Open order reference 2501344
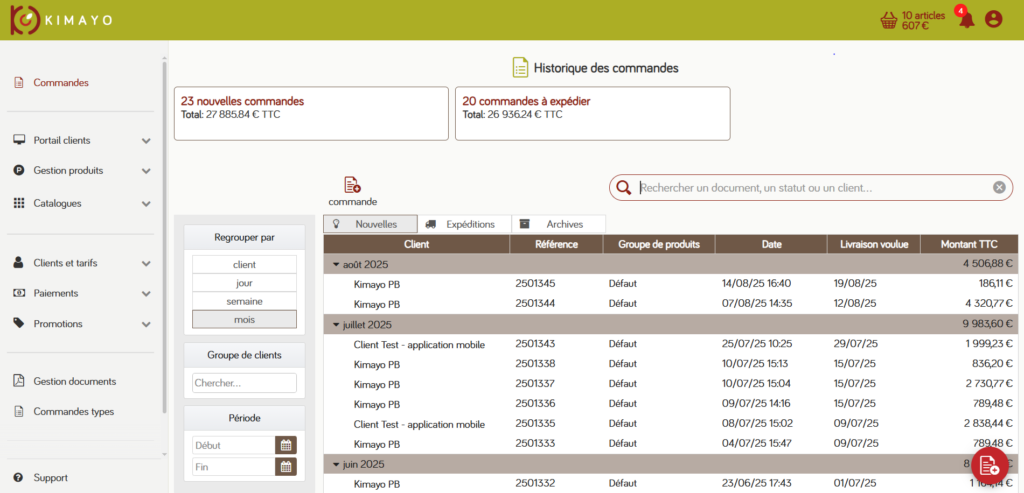 click(536, 304)
